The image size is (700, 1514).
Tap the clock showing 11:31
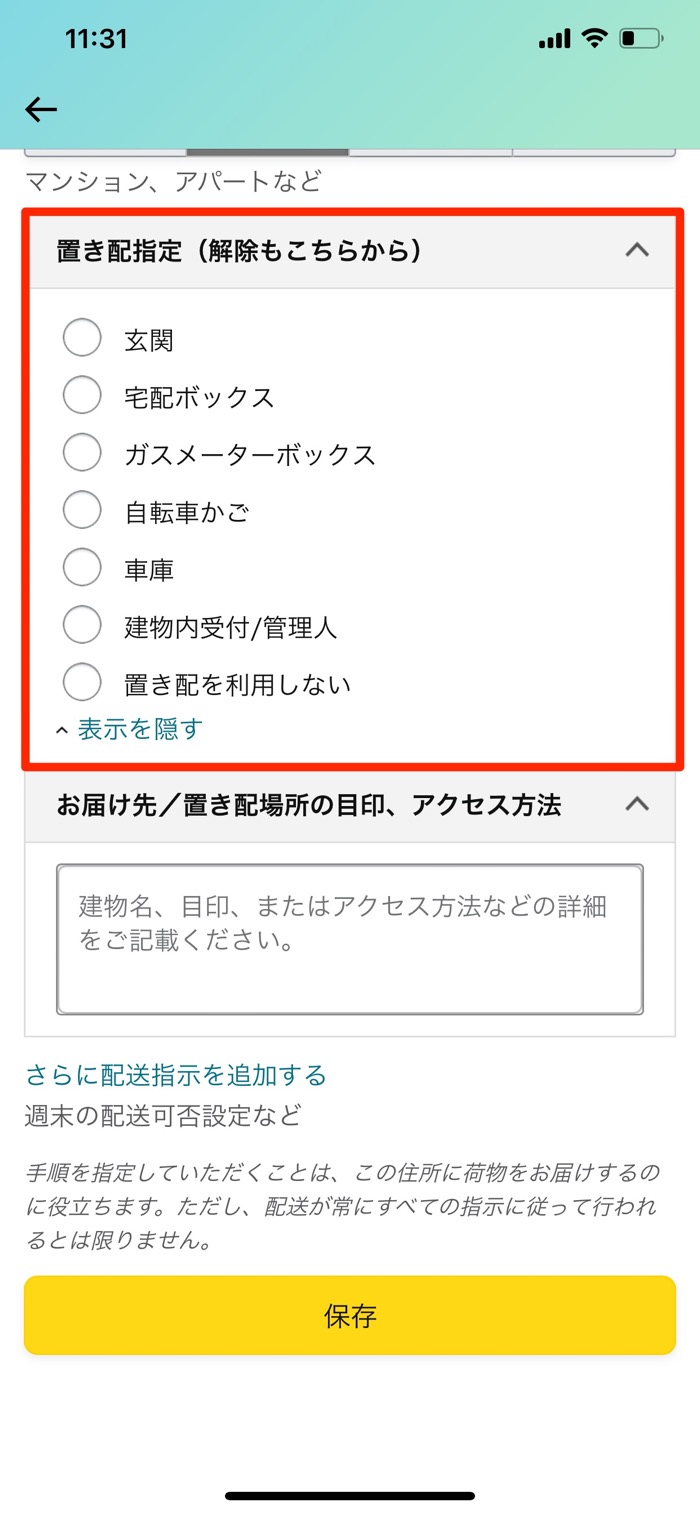97,38
